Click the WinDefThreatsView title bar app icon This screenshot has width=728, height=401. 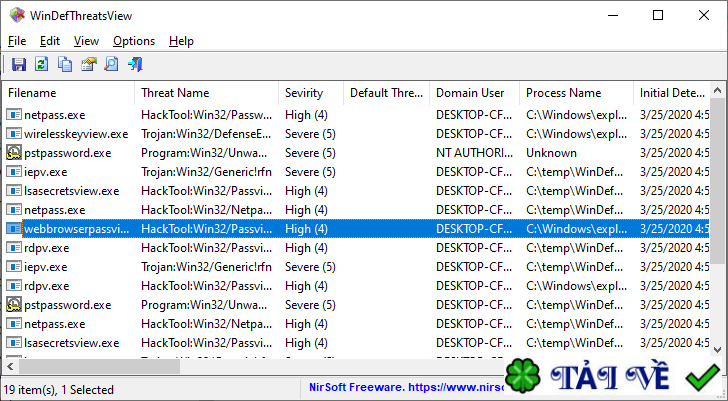pos(17,15)
